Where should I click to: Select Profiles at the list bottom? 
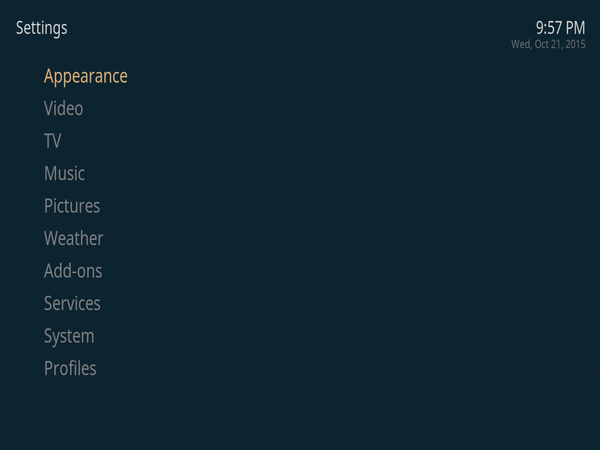click(70, 368)
